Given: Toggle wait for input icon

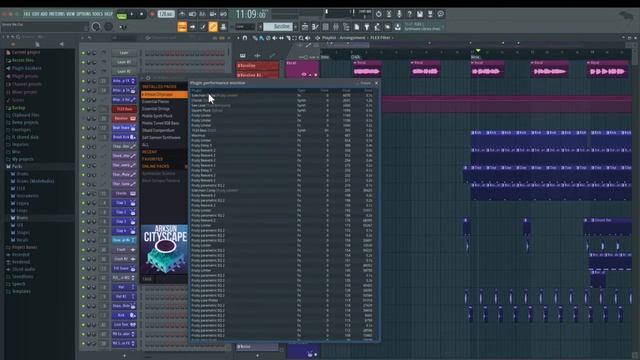Looking at the screenshot, I should (x=192, y=14).
